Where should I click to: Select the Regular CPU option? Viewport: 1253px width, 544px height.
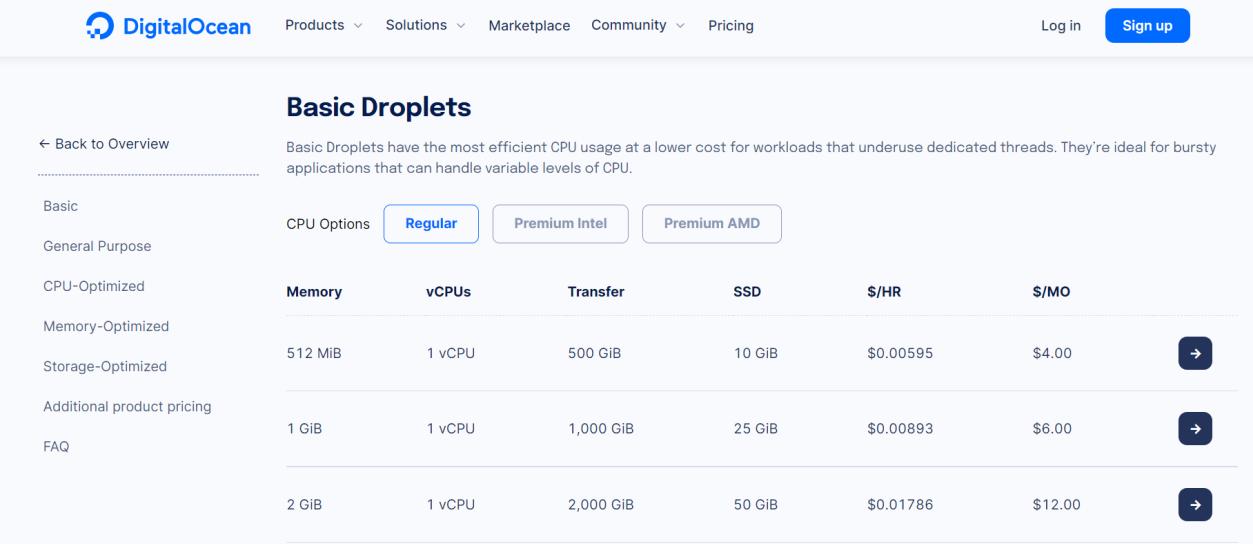pos(431,224)
